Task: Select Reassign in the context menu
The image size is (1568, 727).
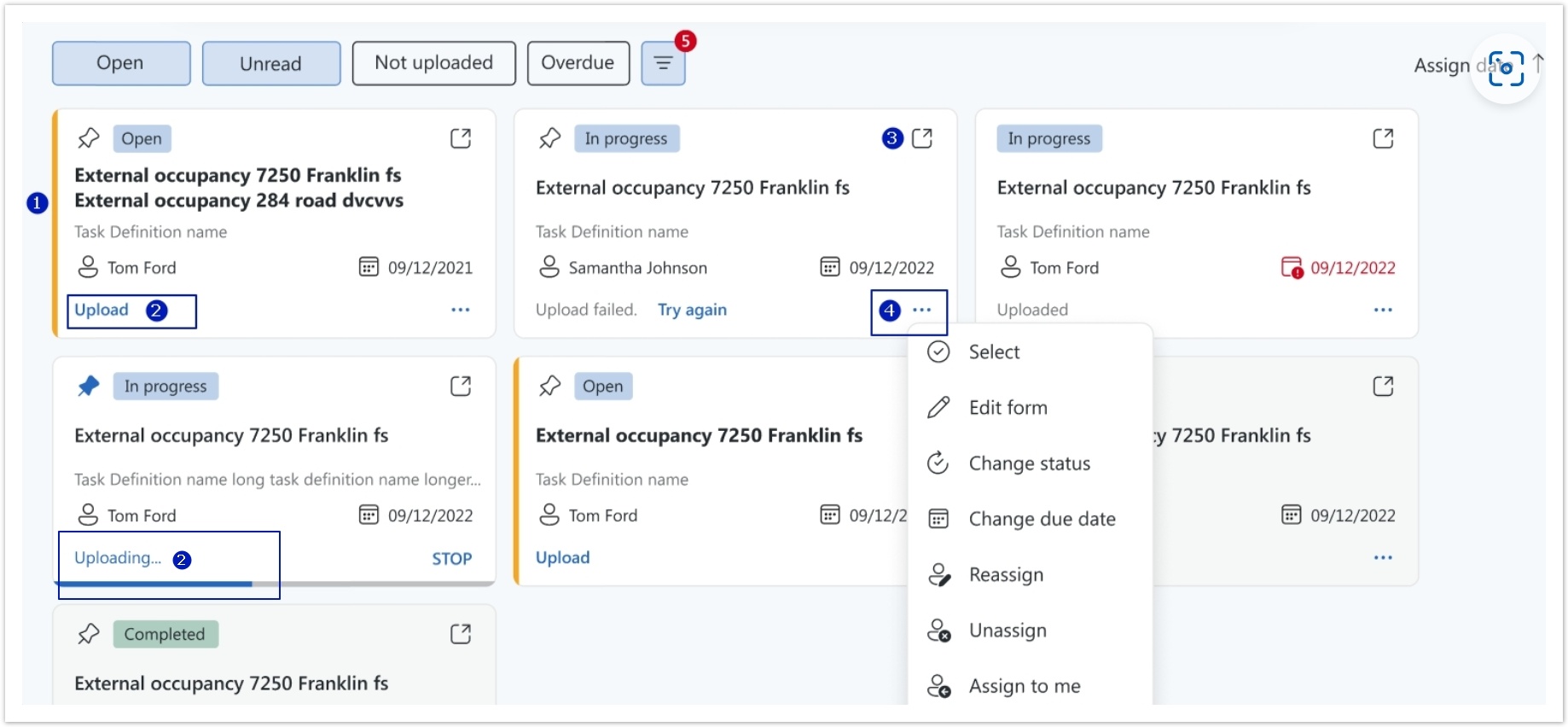Action: click(1006, 575)
